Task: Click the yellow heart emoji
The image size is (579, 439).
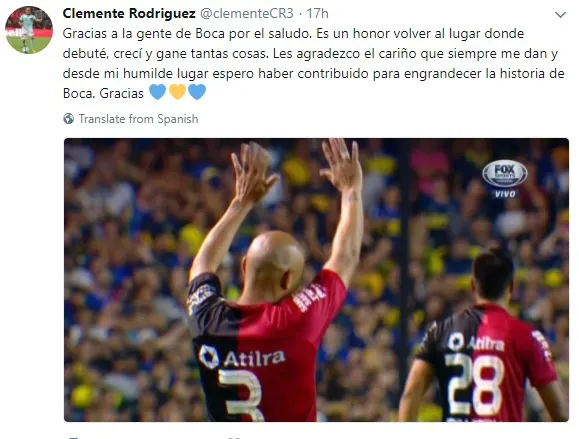Action: click(x=177, y=92)
